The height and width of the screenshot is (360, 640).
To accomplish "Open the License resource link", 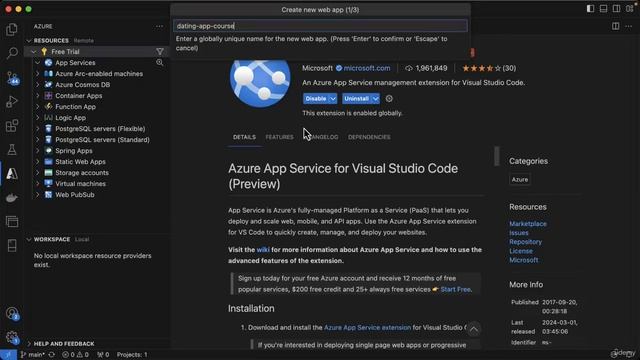I will (521, 251).
